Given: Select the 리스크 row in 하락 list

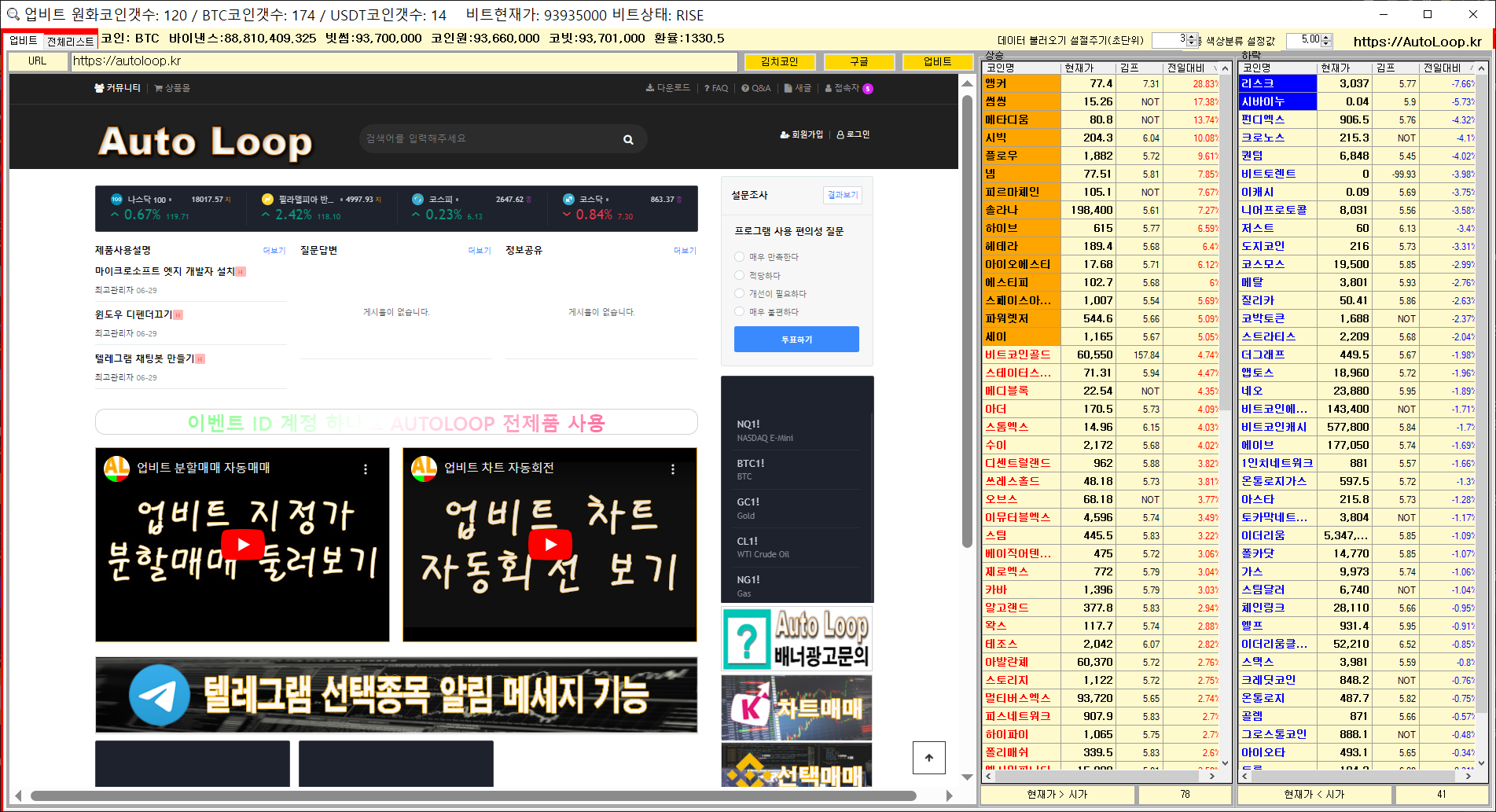Looking at the screenshot, I should pos(1357,83).
